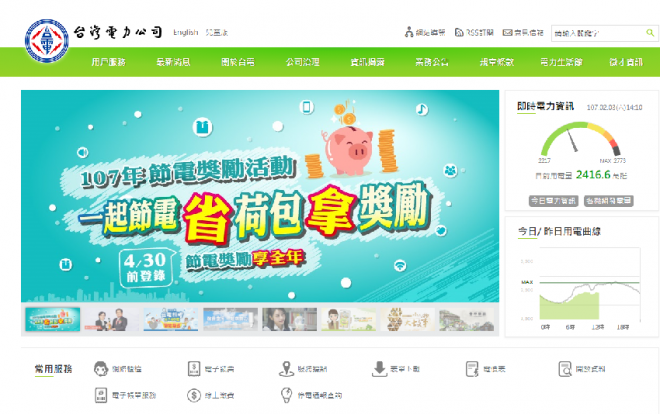
Task: Click inside the keyword search field
Action: point(598,33)
